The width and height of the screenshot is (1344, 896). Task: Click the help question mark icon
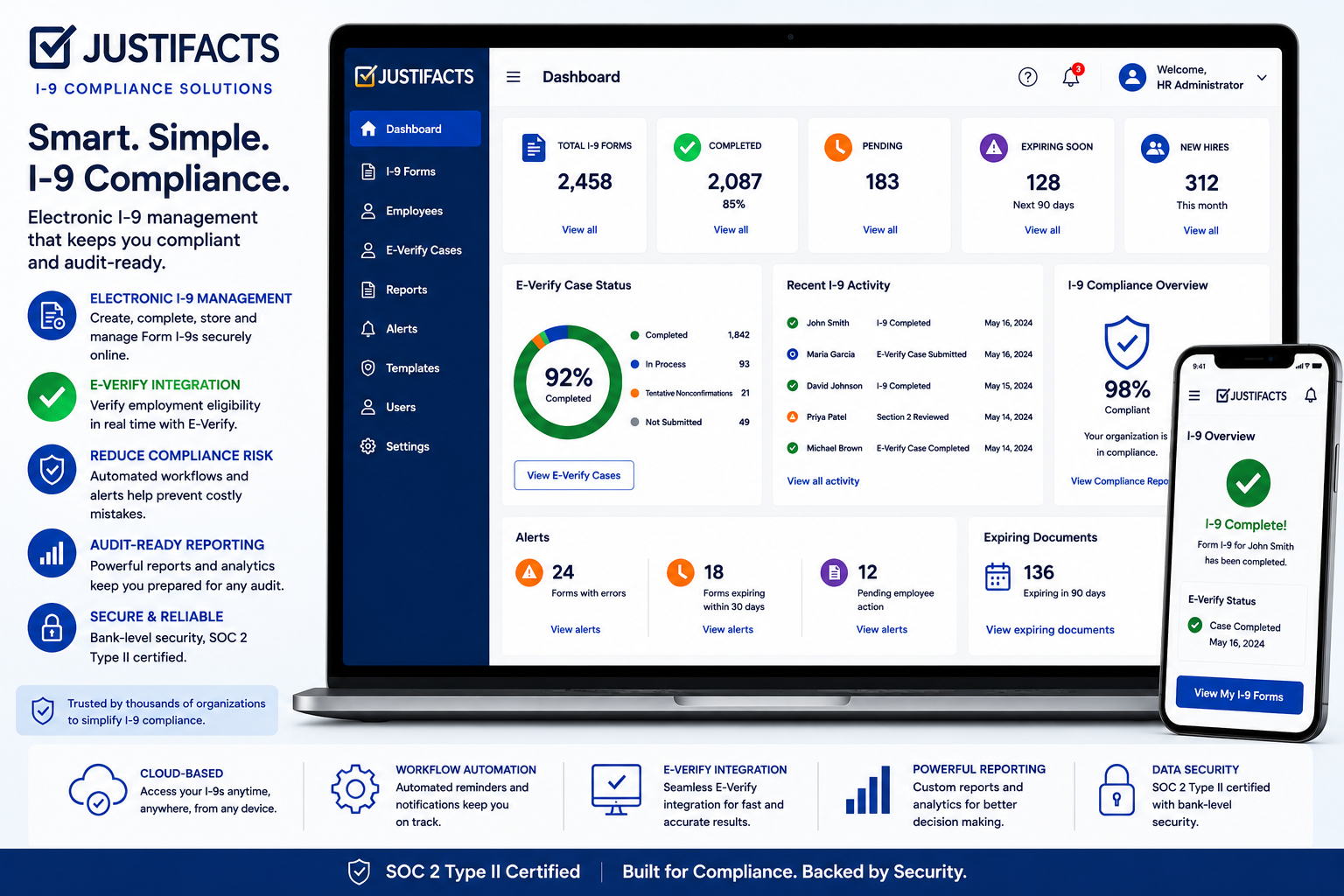pyautogui.click(x=1028, y=77)
